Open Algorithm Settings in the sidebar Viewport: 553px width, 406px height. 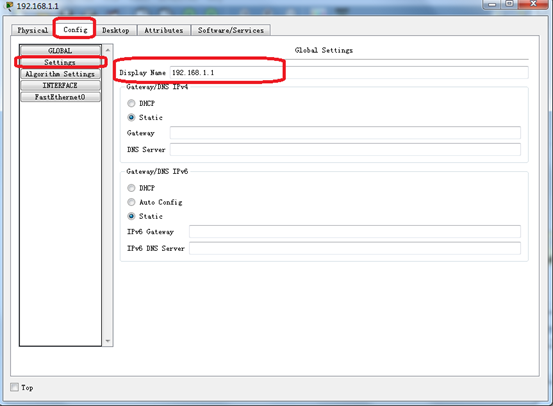[x=60, y=74]
